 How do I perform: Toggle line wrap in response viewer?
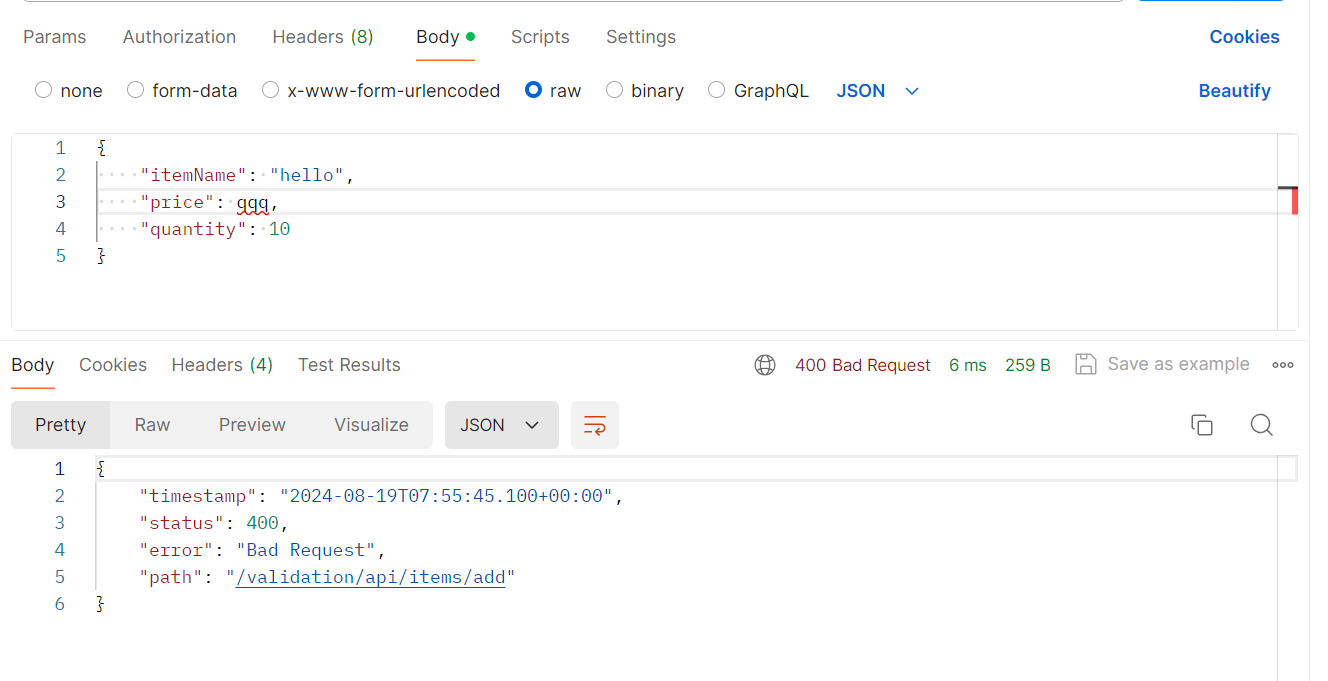pos(595,425)
